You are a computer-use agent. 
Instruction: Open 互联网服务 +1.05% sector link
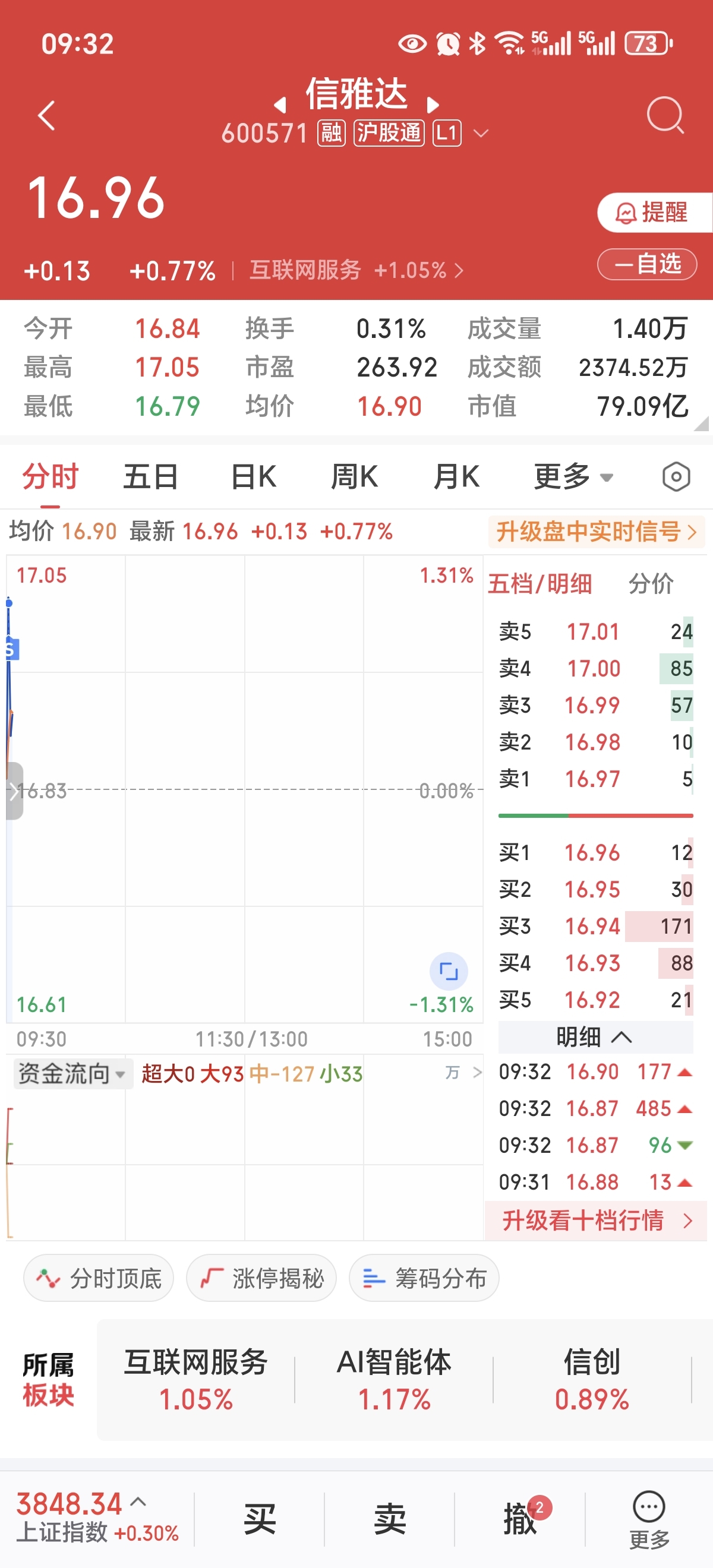pyautogui.click(x=356, y=270)
